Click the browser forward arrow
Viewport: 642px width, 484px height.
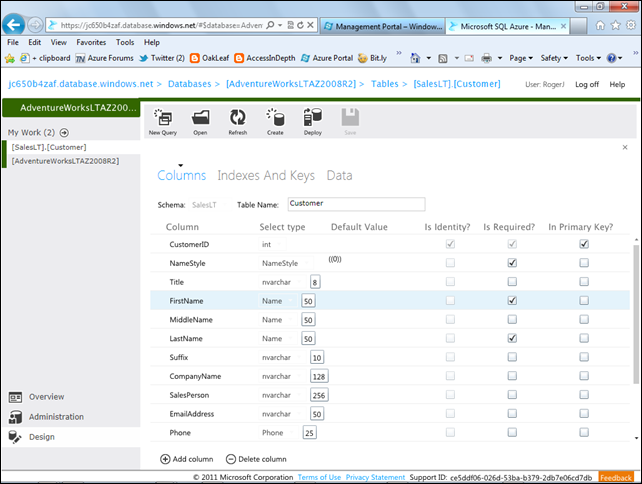pos(35,25)
